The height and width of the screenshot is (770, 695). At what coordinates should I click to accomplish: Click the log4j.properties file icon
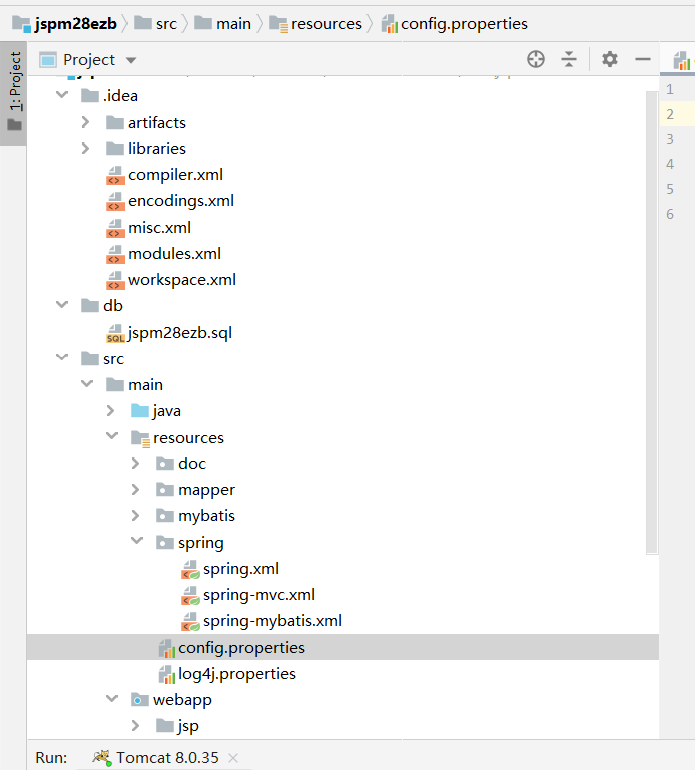point(166,674)
